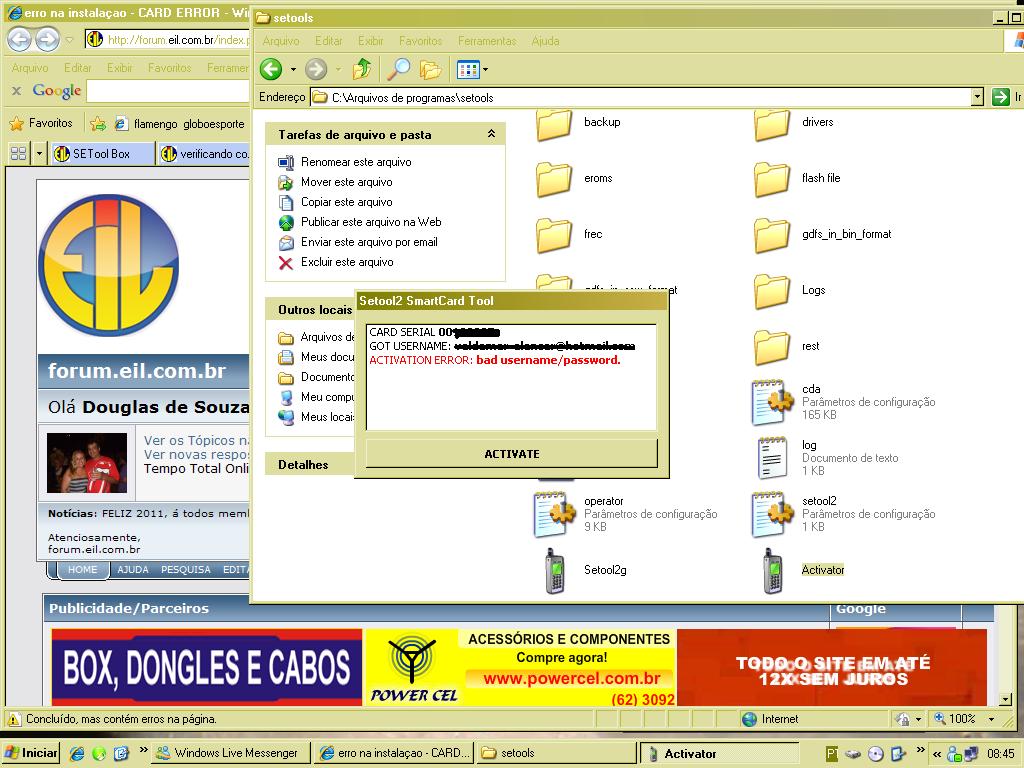Click Internet Explorer back button
The width and height of the screenshot is (1024, 768).
coord(20,40)
